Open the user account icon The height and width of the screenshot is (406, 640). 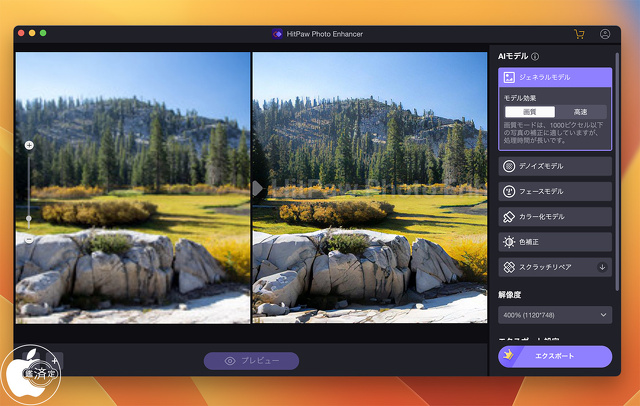(605, 34)
